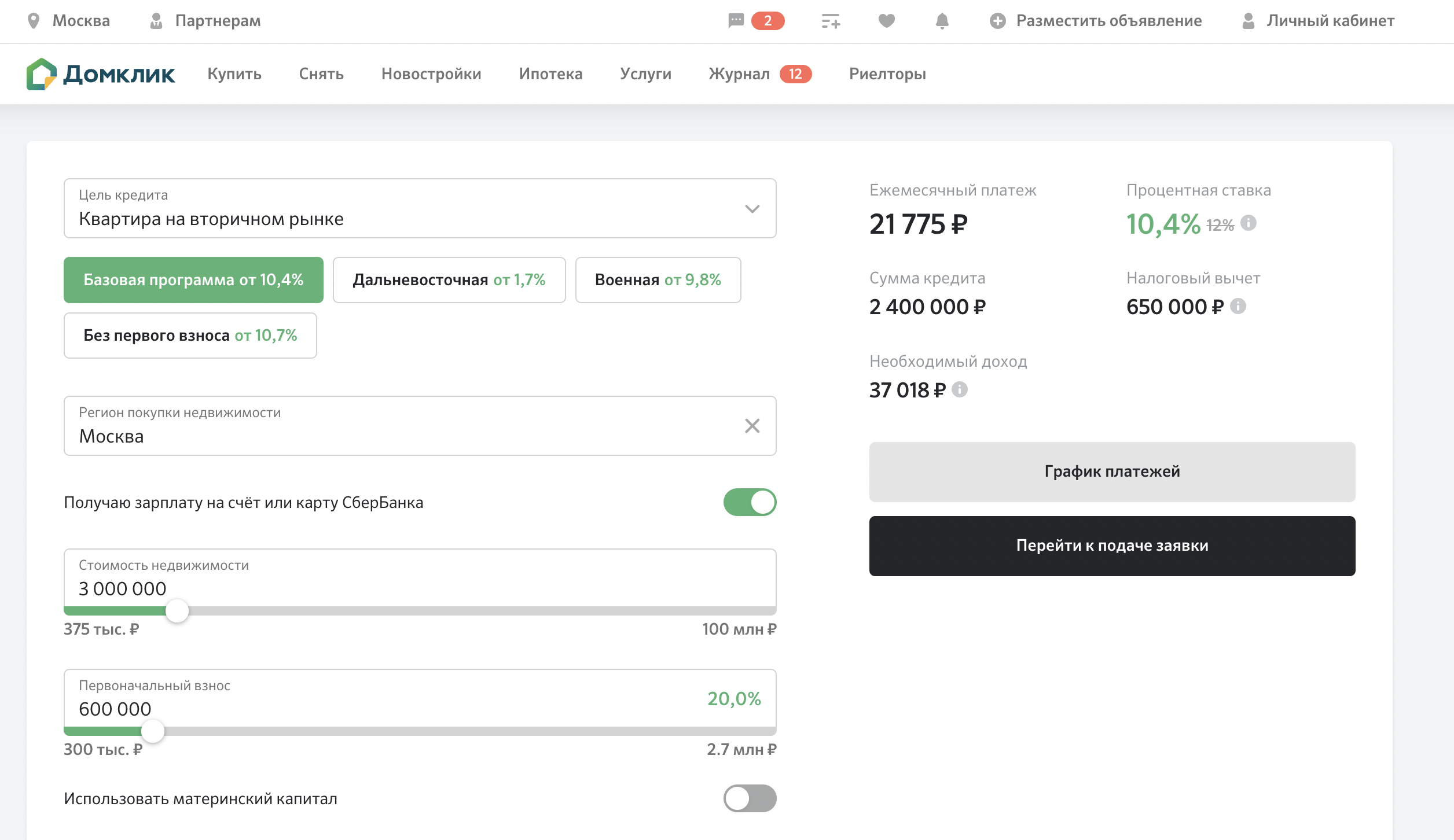Open the Риелторы menu item
This screenshot has width=1454, height=840.
887,74
